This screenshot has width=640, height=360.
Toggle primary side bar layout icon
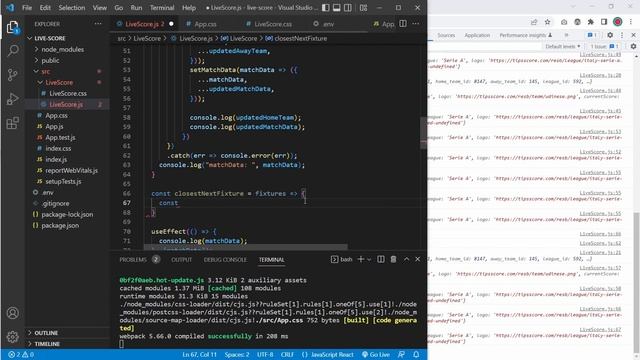click(x=326, y=8)
